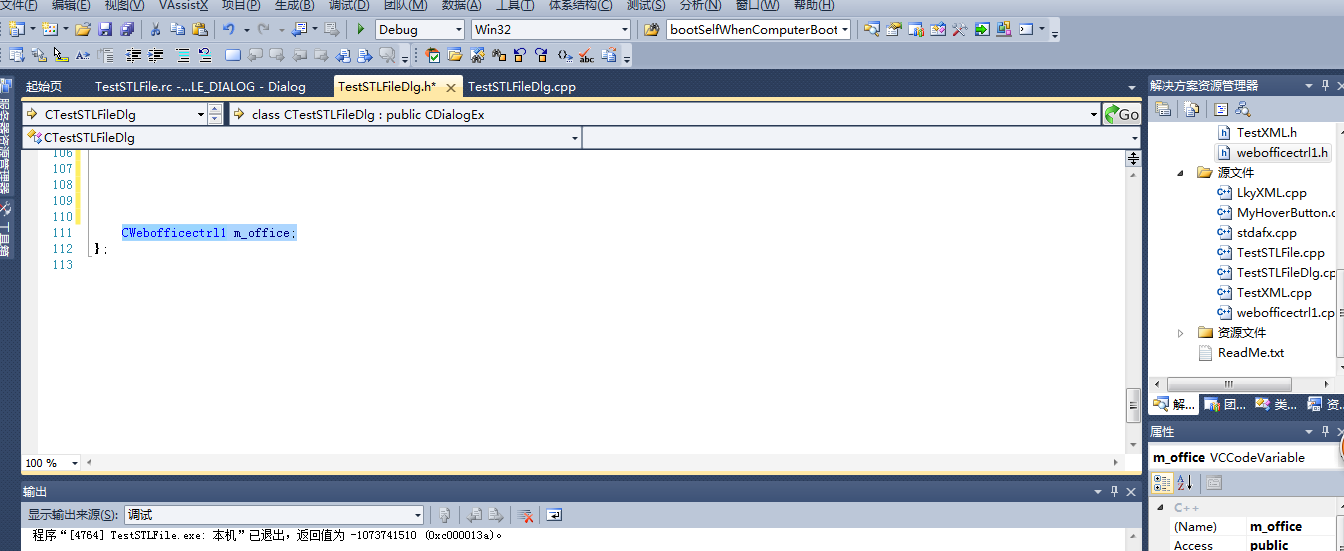Click the Find in Files icon
This screenshot has width=1344, height=551.
tap(652, 30)
